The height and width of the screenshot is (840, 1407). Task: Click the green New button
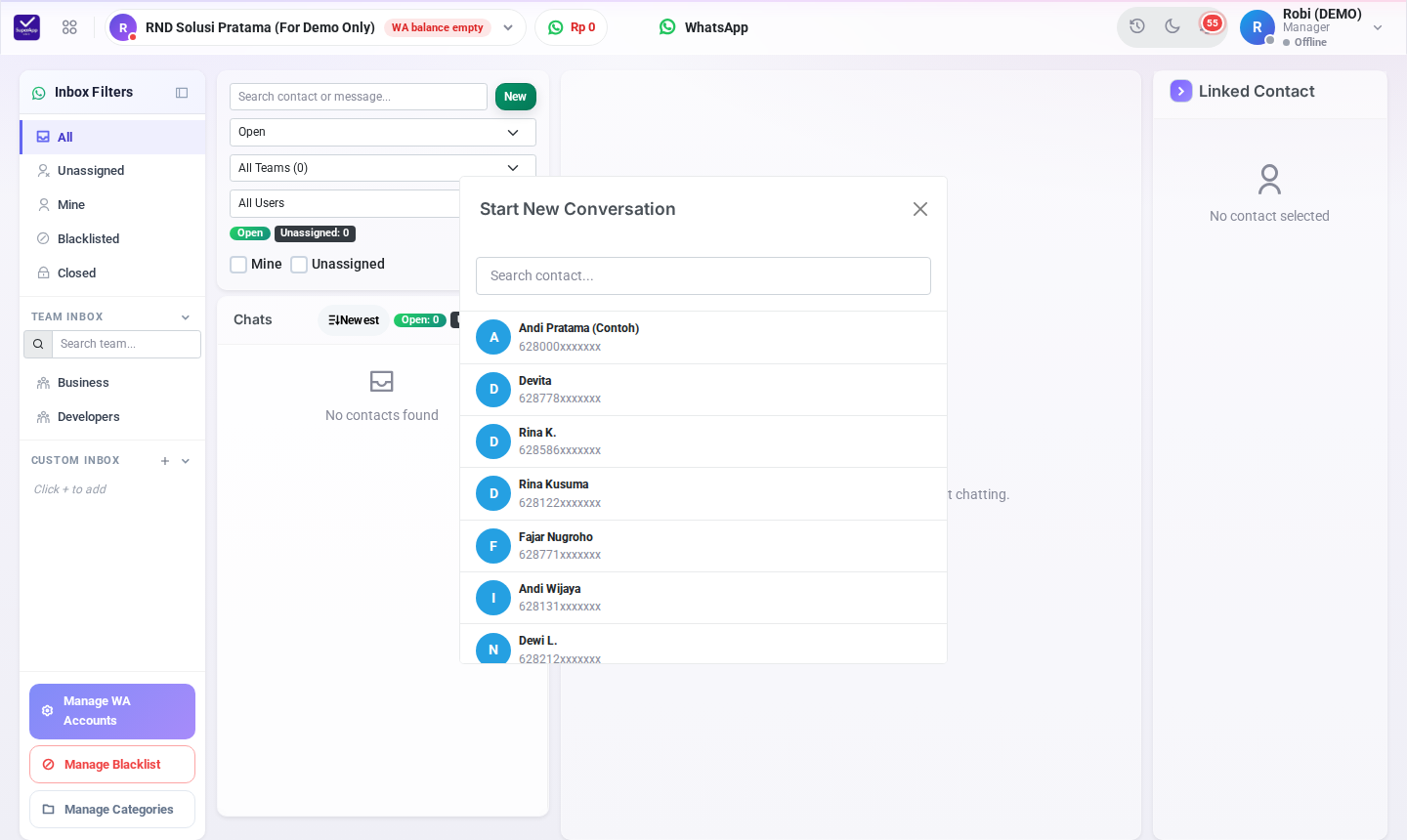[x=516, y=97]
